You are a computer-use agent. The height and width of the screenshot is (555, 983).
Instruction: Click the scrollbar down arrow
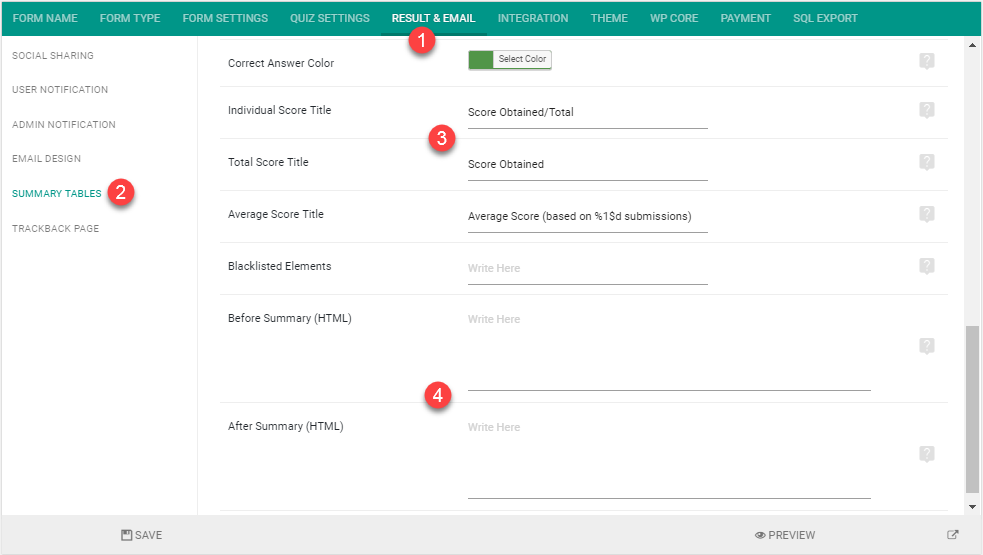[x=972, y=507]
